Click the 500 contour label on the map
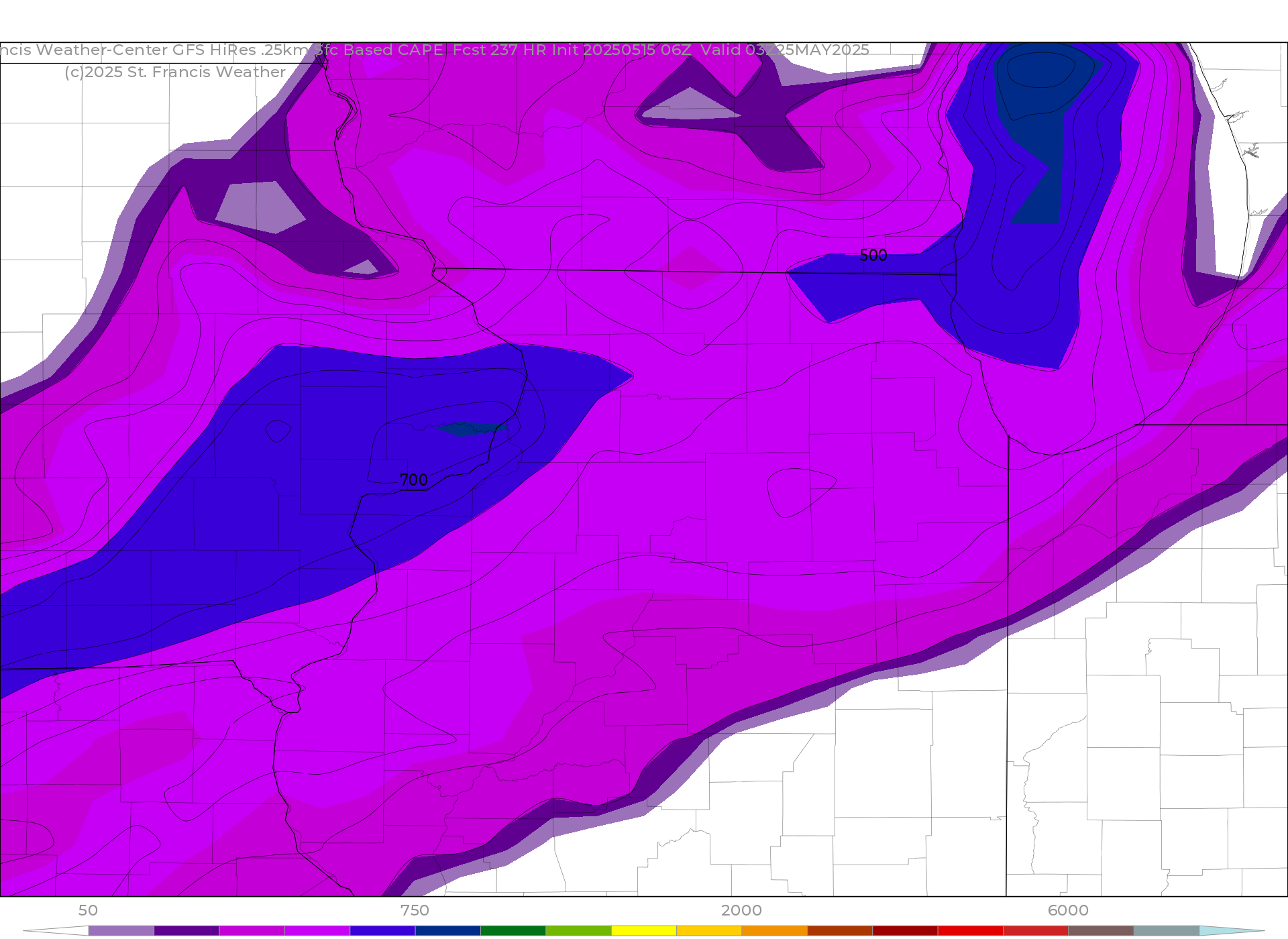This screenshot has height=939, width=1288. pyautogui.click(x=873, y=256)
